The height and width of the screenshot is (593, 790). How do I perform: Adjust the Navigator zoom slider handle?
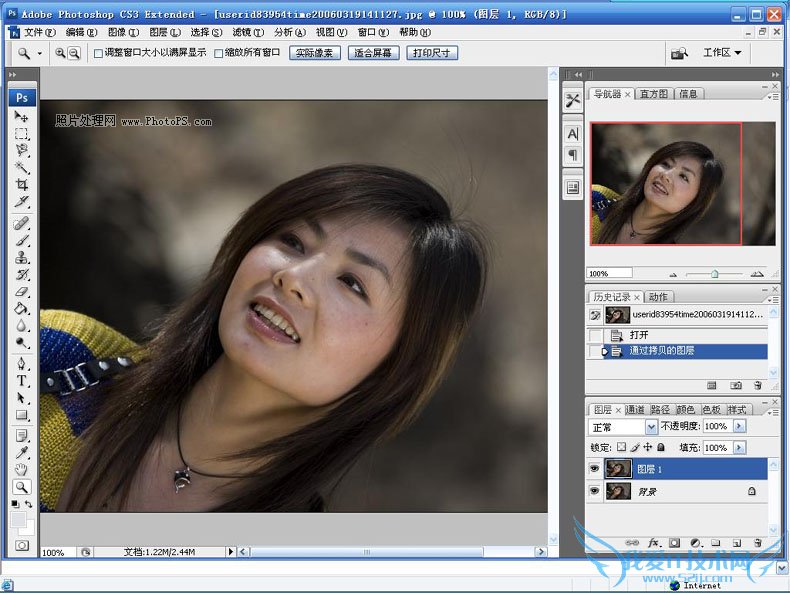pyautogui.click(x=714, y=273)
